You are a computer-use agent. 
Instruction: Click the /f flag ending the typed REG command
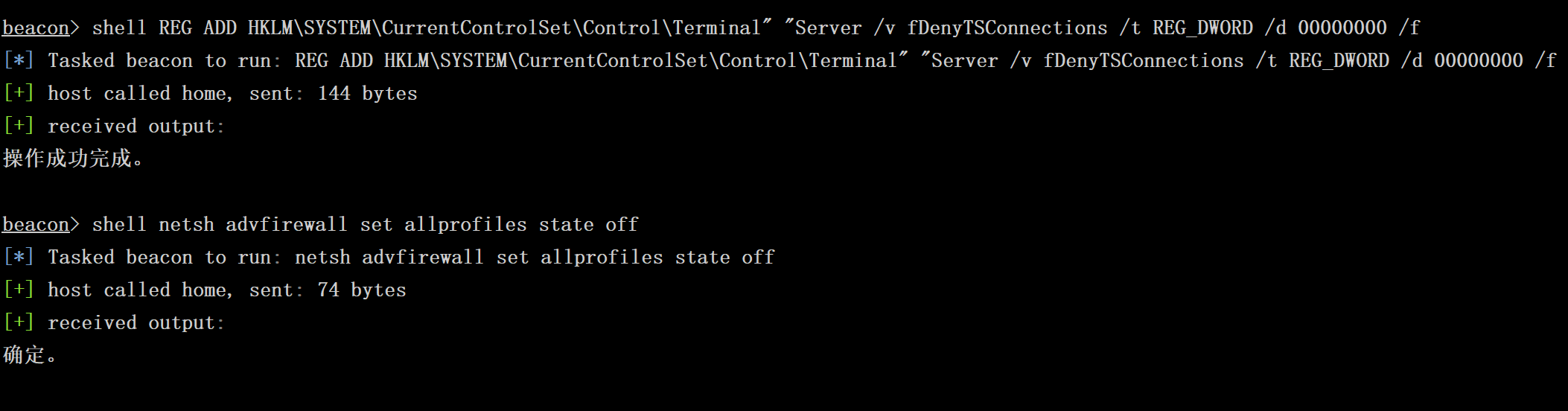(x=1409, y=28)
